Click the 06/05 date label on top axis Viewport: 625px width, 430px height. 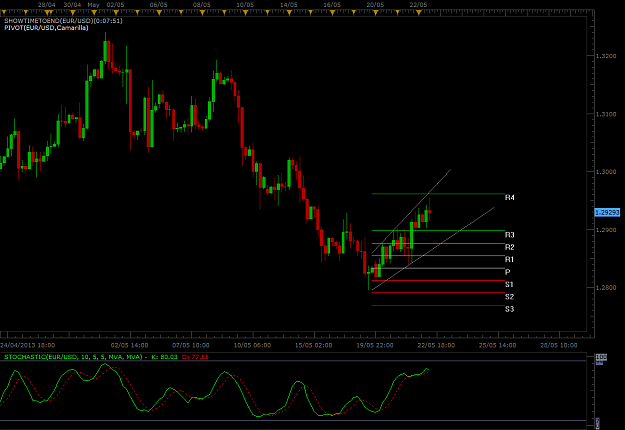159,5
